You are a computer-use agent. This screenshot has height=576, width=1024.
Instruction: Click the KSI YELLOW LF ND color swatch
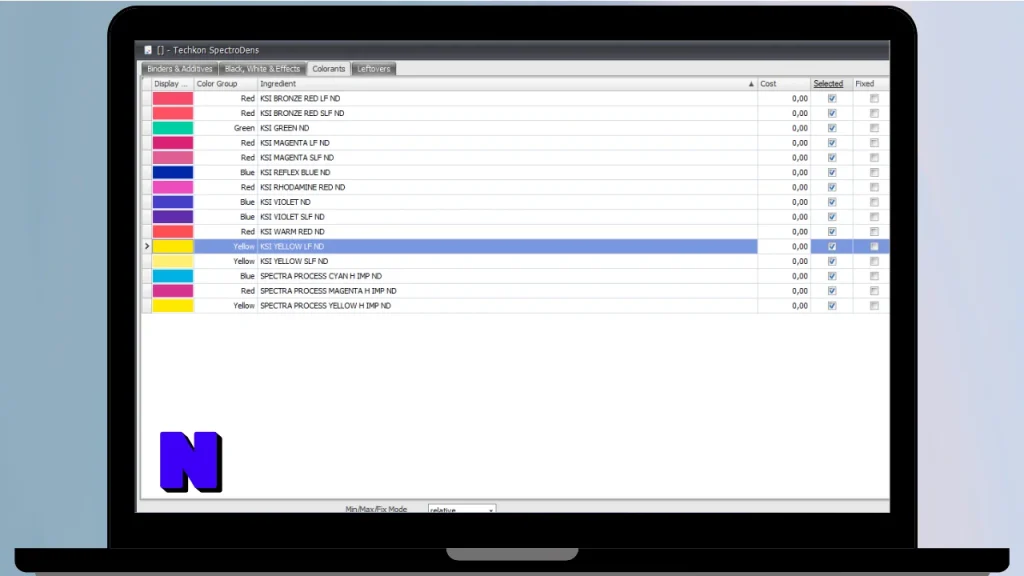173,246
